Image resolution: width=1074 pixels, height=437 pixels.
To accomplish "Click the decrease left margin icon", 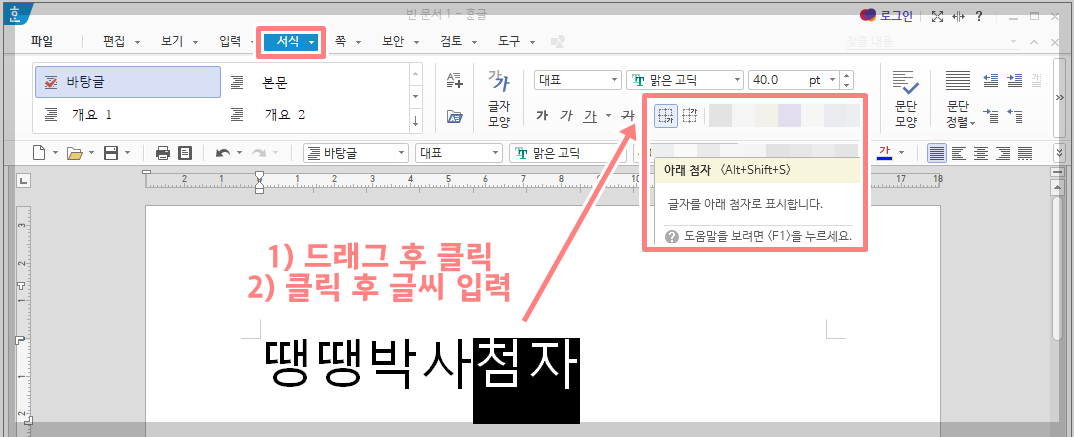I will tap(990, 80).
